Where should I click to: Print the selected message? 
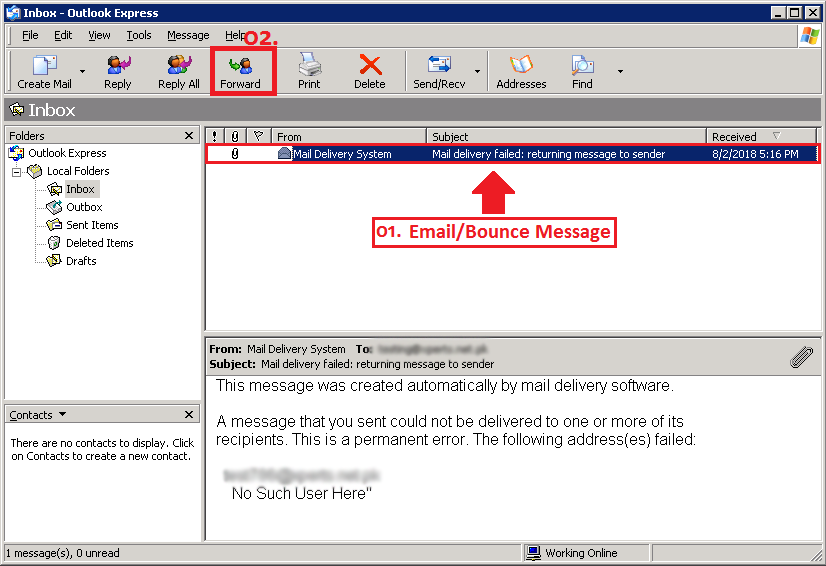309,71
